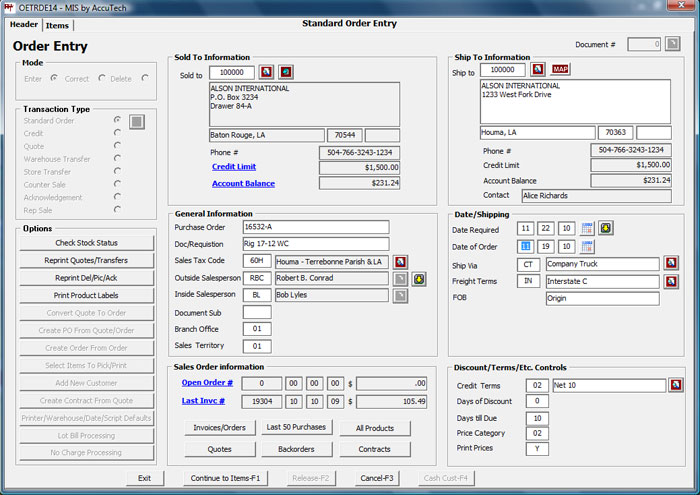Open the Credit Terms lookup icon

click(676, 384)
